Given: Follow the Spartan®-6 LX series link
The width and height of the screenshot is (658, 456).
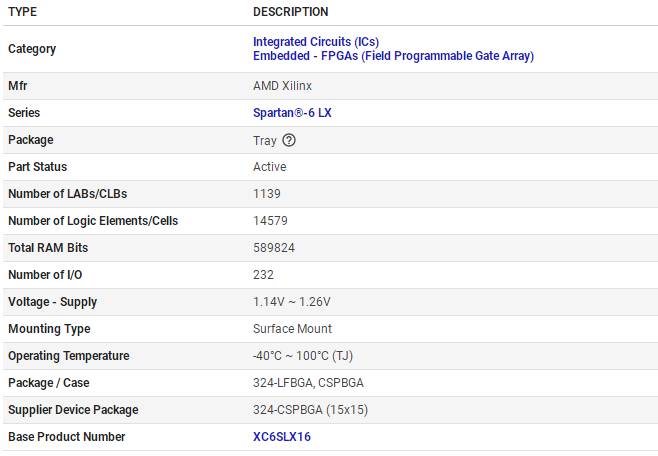Looking at the screenshot, I should (x=292, y=113).
